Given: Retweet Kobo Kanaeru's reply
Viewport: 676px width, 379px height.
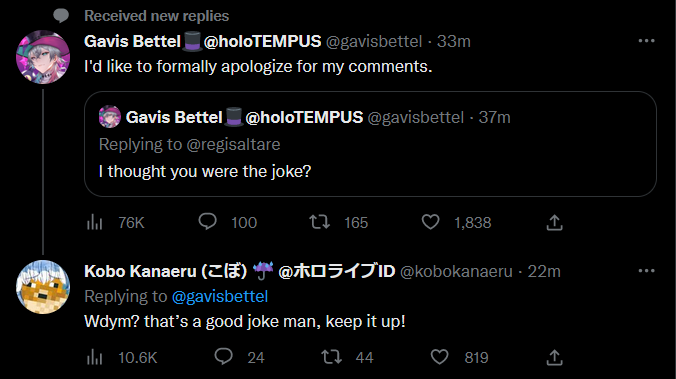Looking at the screenshot, I should coord(347,357).
